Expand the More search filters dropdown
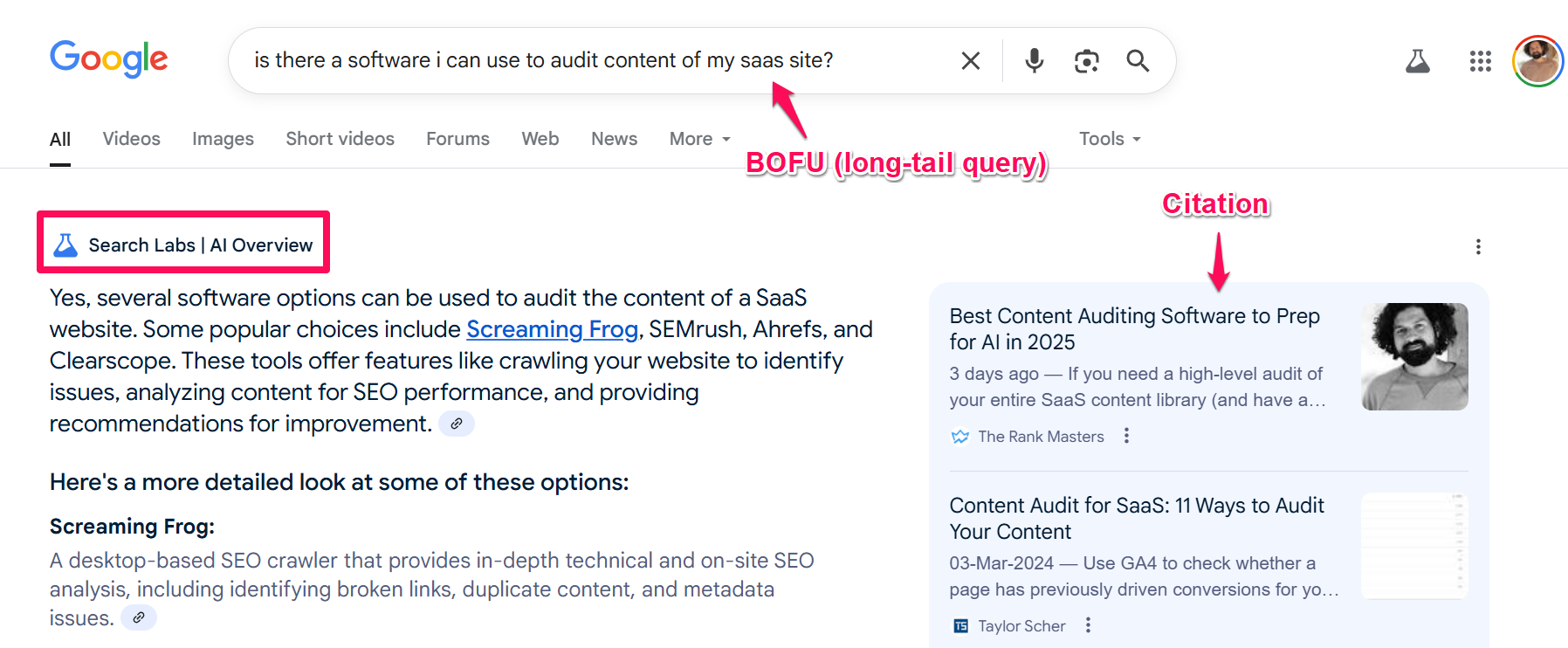Screen dimensions: 1568x648 [700, 139]
